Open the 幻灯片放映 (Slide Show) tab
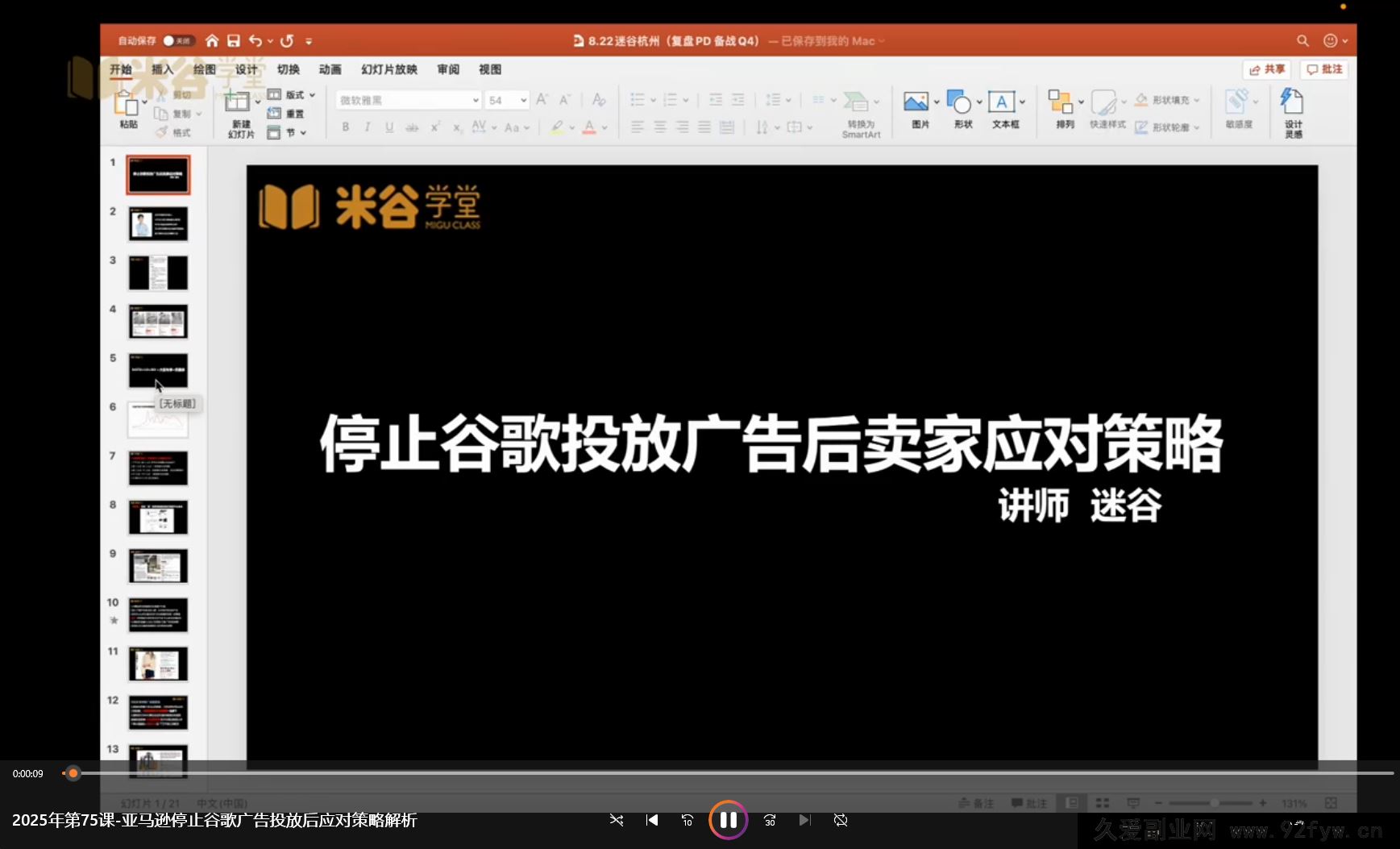 coord(388,69)
